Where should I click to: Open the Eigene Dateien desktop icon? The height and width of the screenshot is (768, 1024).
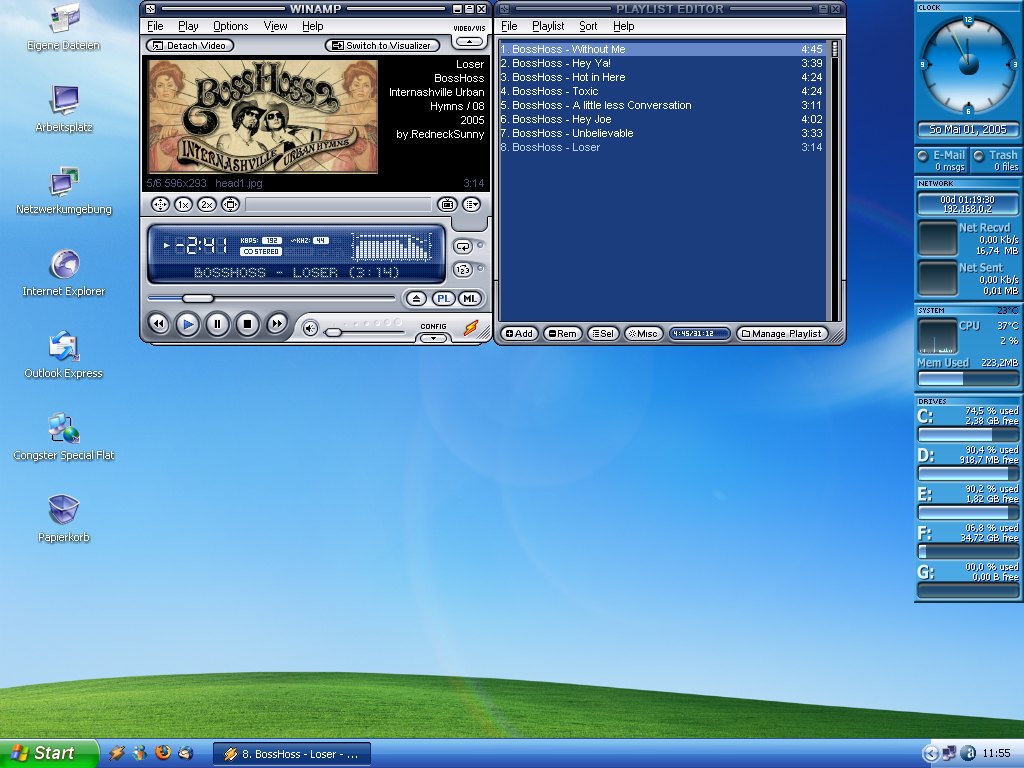pyautogui.click(x=63, y=27)
